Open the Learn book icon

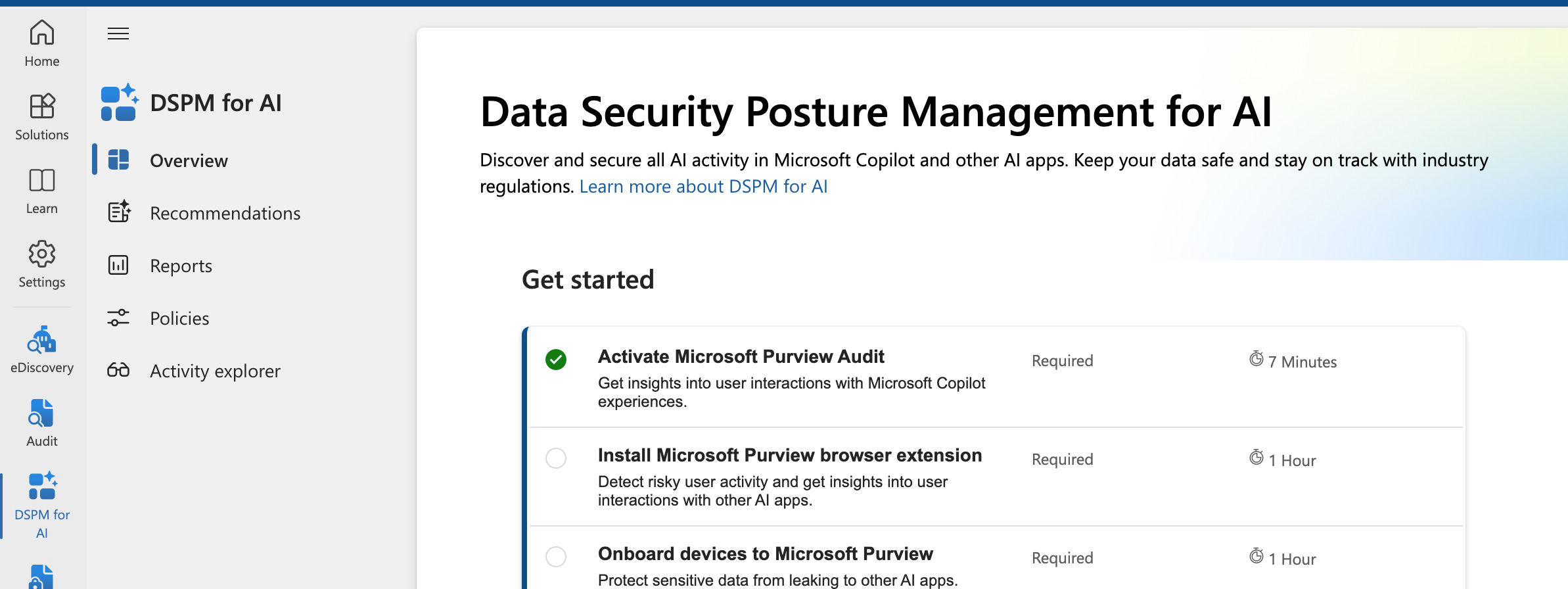[x=42, y=180]
